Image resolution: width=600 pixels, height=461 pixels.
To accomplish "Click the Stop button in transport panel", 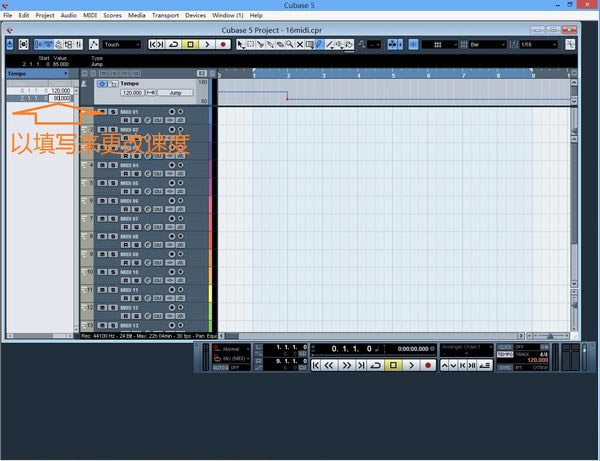I will click(393, 366).
